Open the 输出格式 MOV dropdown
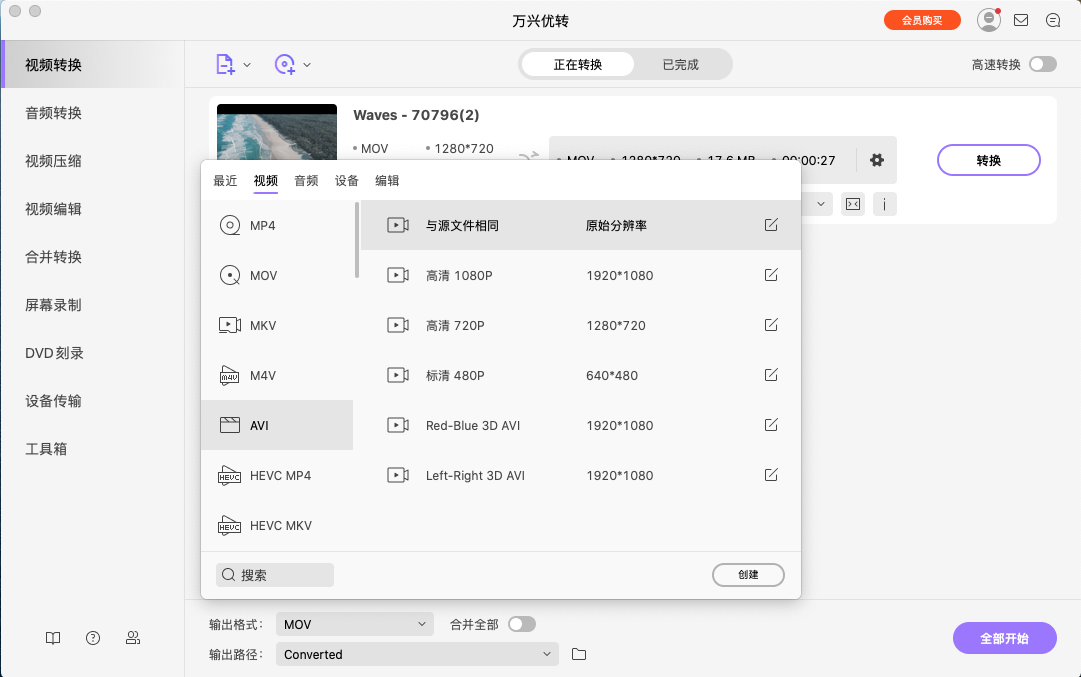Image resolution: width=1081 pixels, height=677 pixels. [x=354, y=622]
